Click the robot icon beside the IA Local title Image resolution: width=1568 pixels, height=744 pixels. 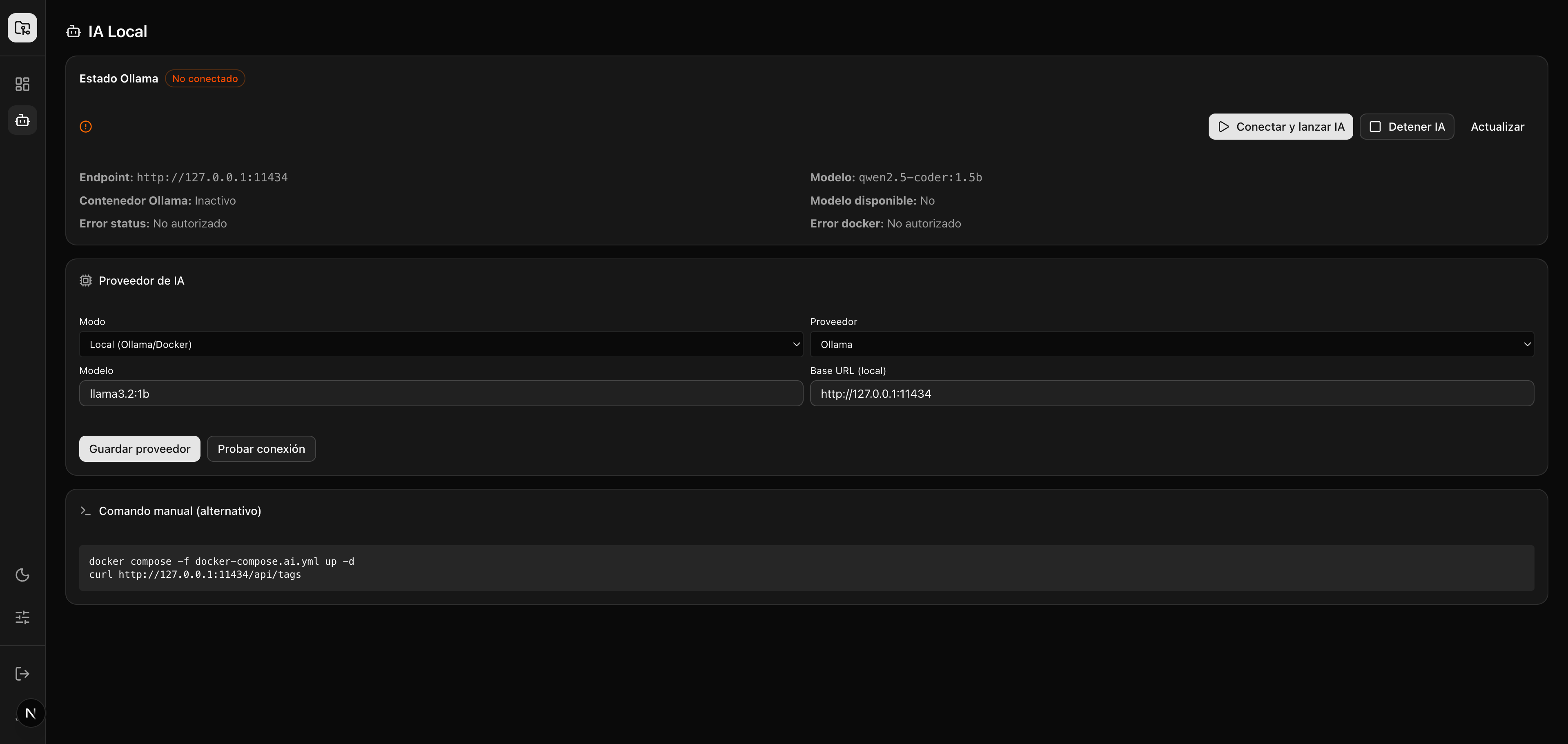tap(73, 32)
